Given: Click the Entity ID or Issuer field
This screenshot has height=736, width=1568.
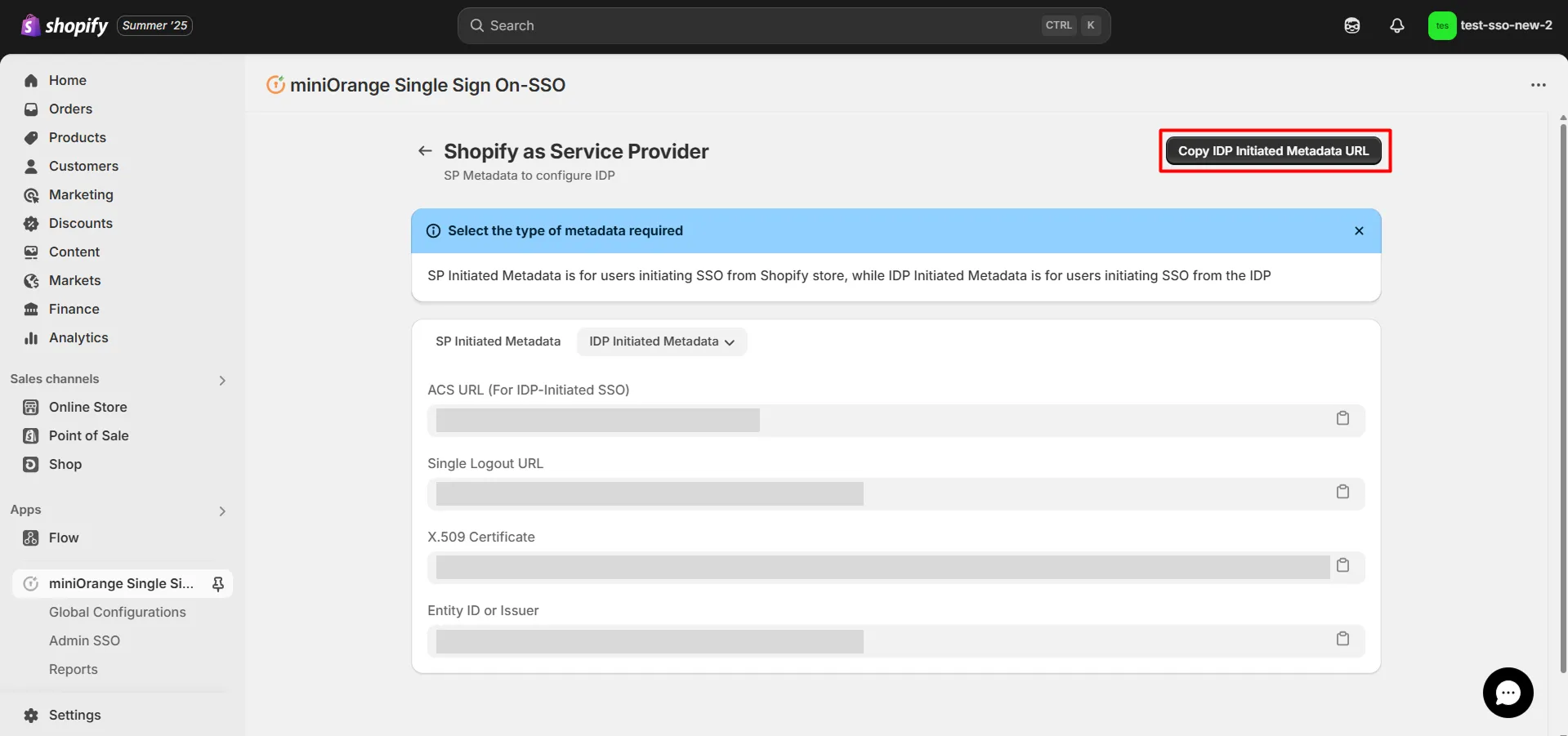Looking at the screenshot, I should (896, 641).
